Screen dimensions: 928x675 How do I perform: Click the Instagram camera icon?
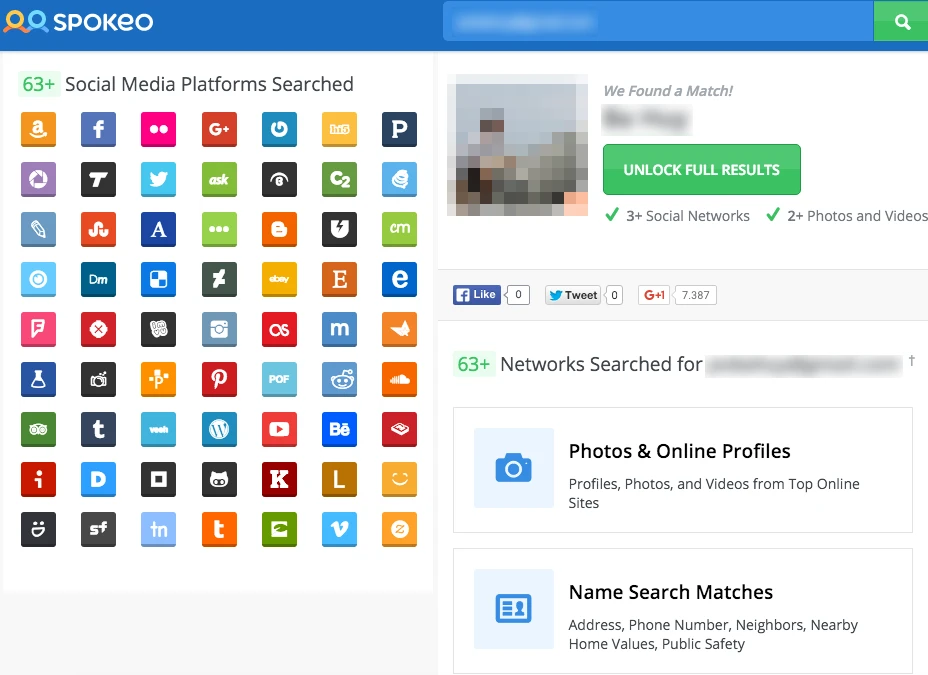pos(218,329)
